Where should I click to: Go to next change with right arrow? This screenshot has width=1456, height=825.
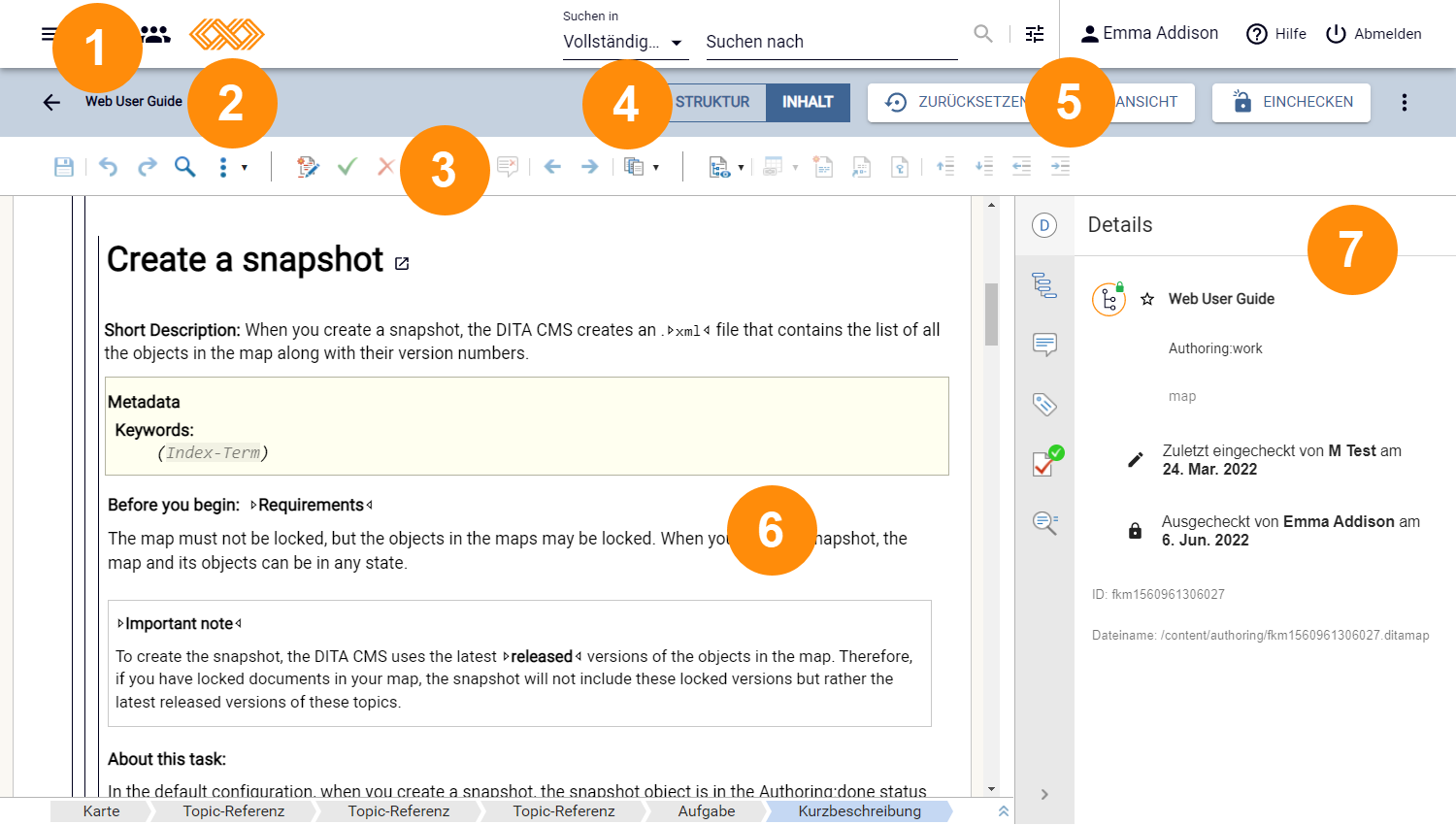click(589, 167)
